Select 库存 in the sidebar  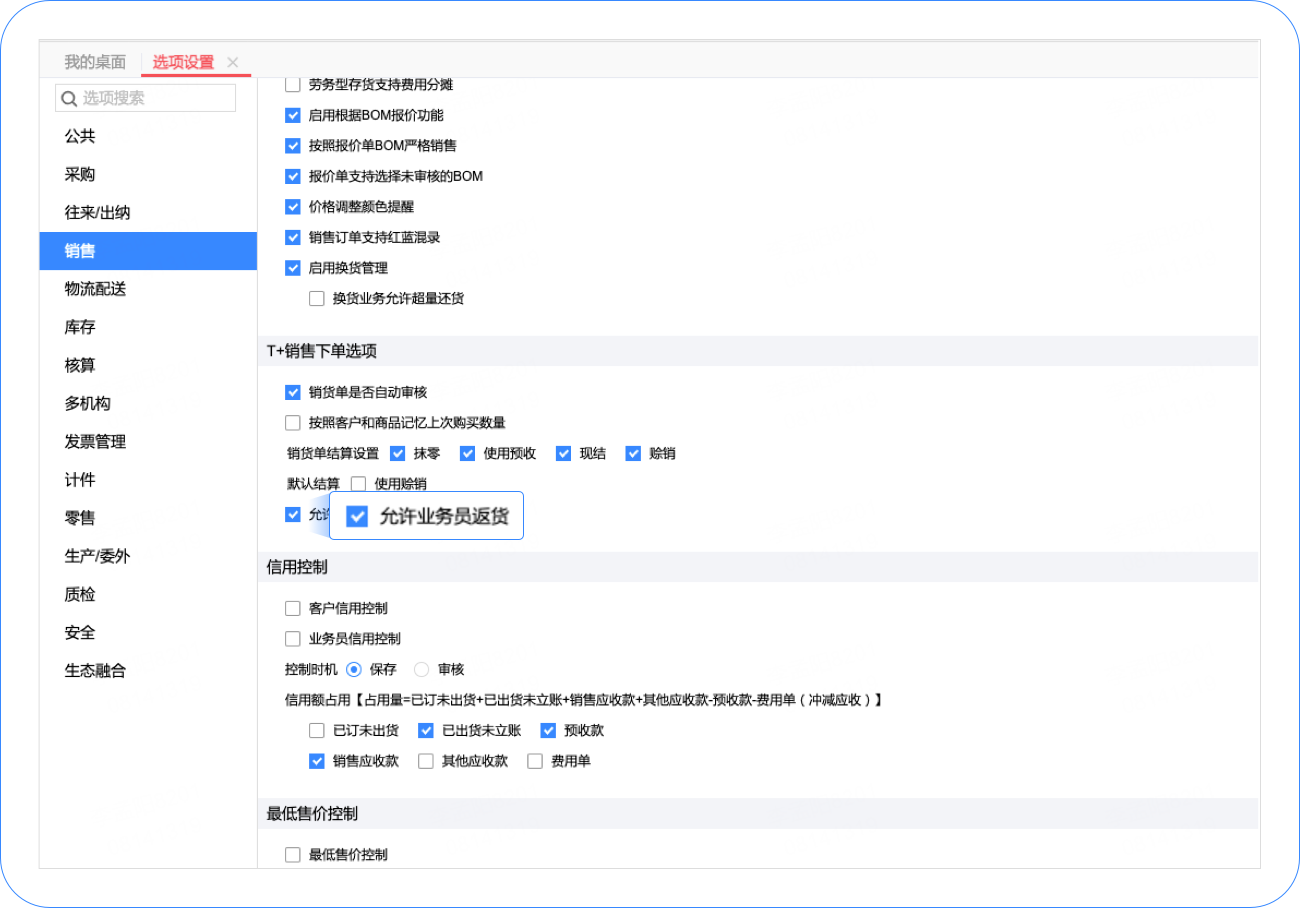click(x=80, y=327)
